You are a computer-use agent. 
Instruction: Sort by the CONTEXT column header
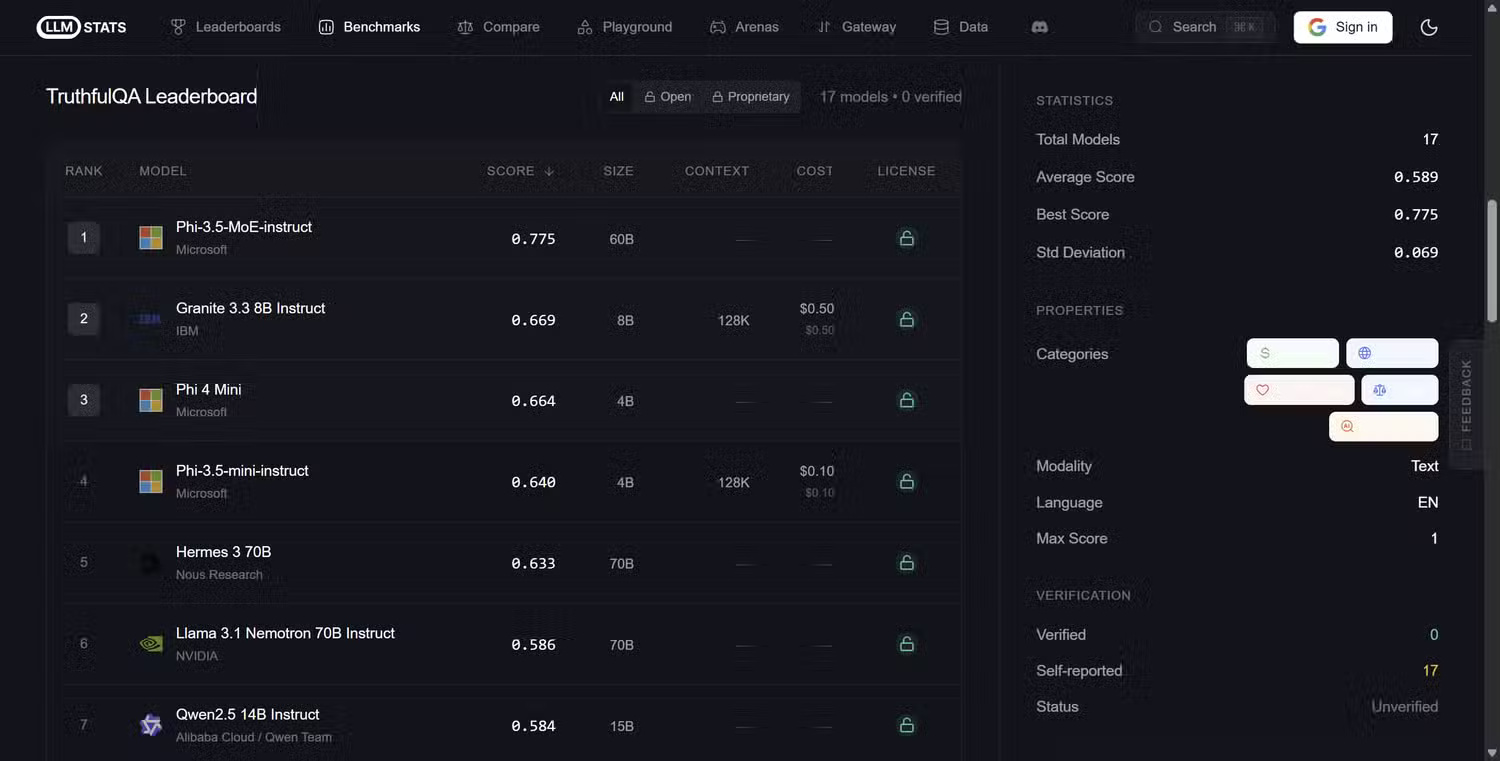716,170
